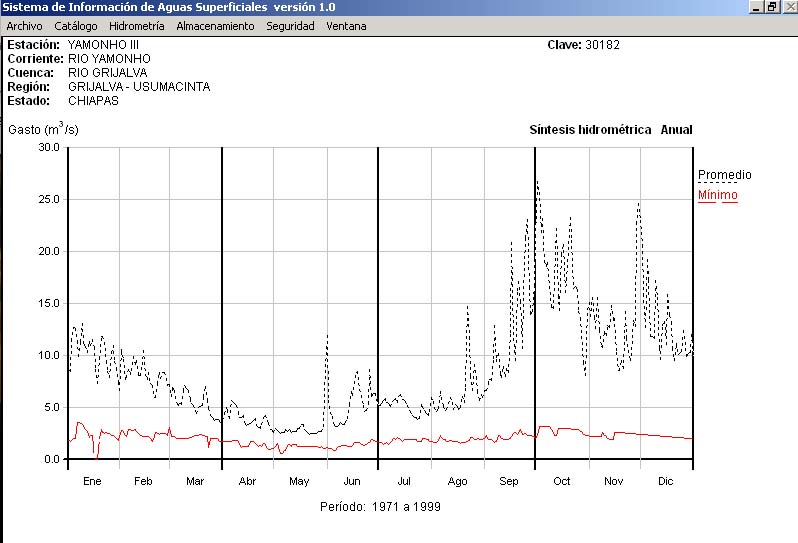Screen dimensions: 798x543
Task: Click the Promedio legend label
Action: [724, 175]
